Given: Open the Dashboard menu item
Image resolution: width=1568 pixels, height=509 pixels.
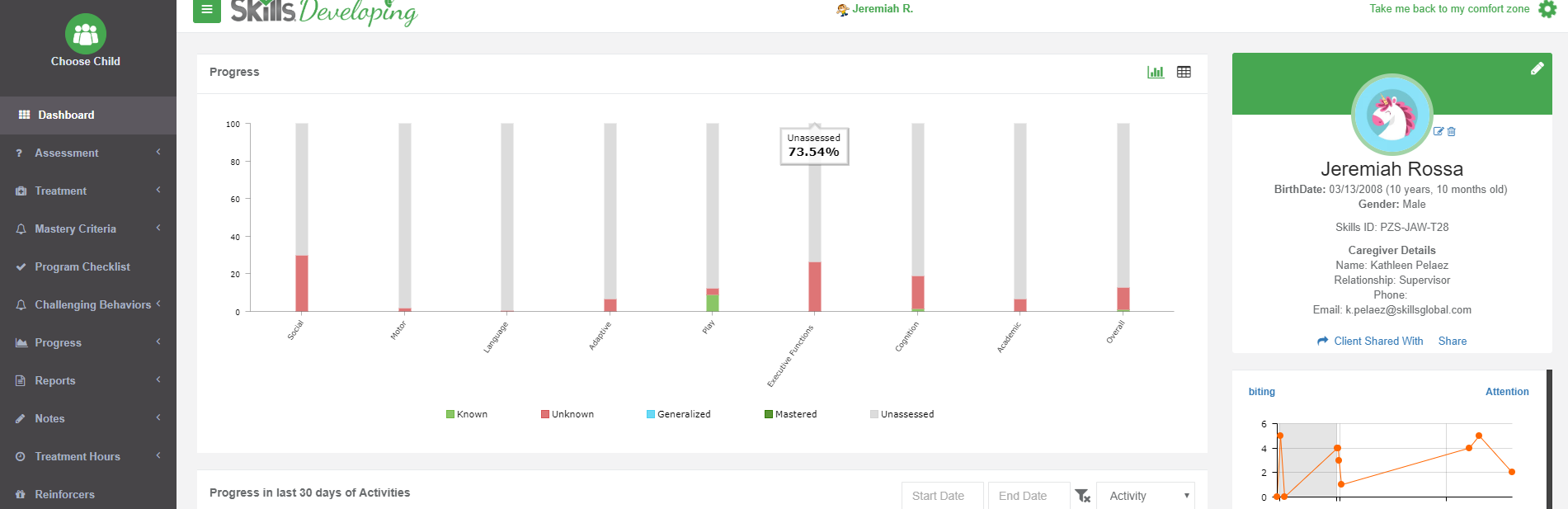Looking at the screenshot, I should point(88,115).
